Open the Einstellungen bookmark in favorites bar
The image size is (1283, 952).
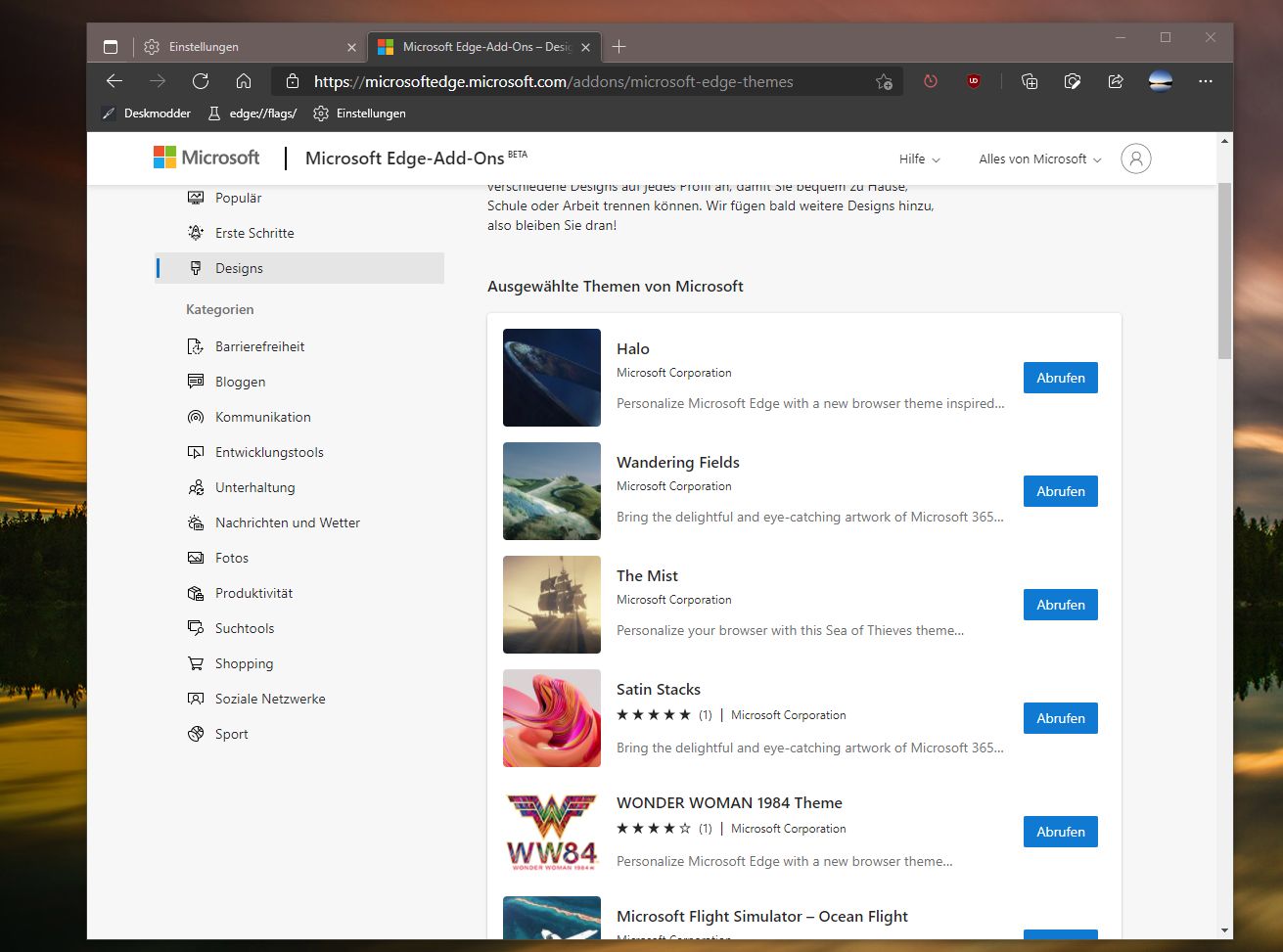click(x=359, y=113)
